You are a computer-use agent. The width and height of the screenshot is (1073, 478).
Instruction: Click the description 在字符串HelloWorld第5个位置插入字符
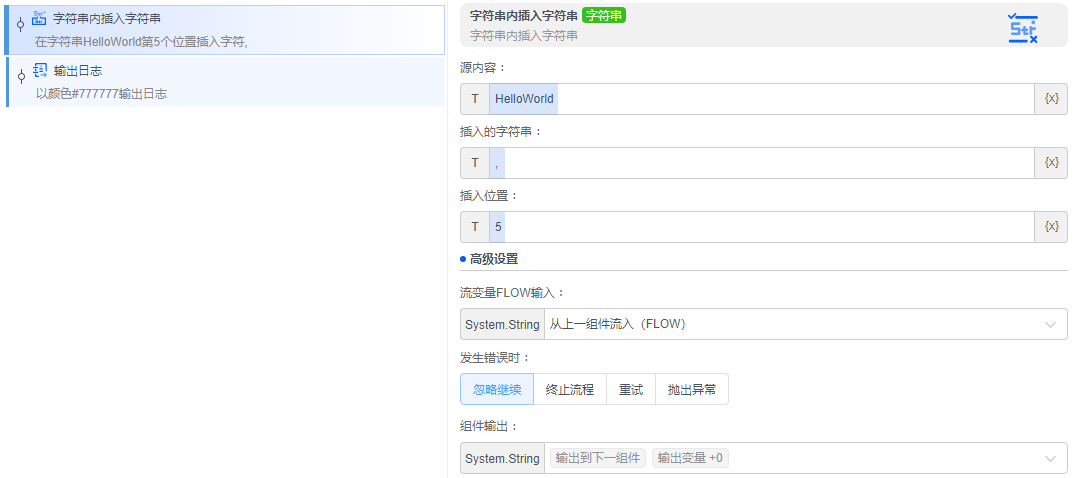pos(141,42)
